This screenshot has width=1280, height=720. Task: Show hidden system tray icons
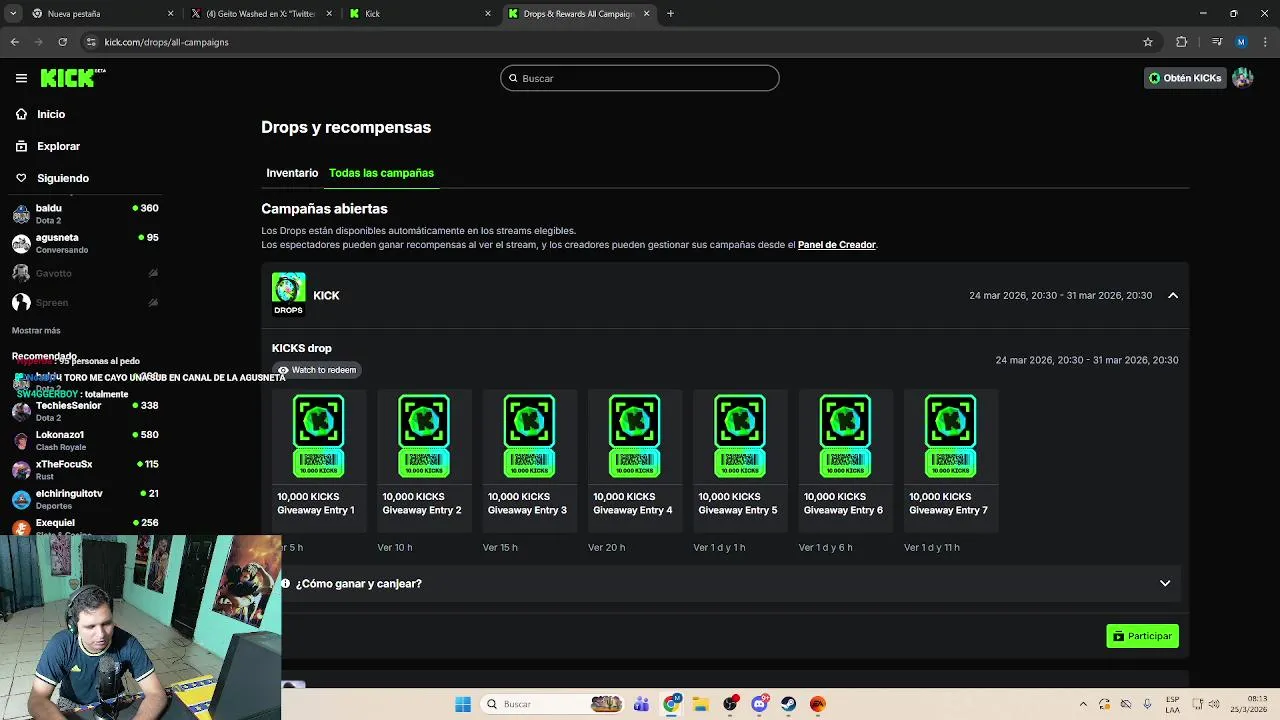tap(1083, 704)
